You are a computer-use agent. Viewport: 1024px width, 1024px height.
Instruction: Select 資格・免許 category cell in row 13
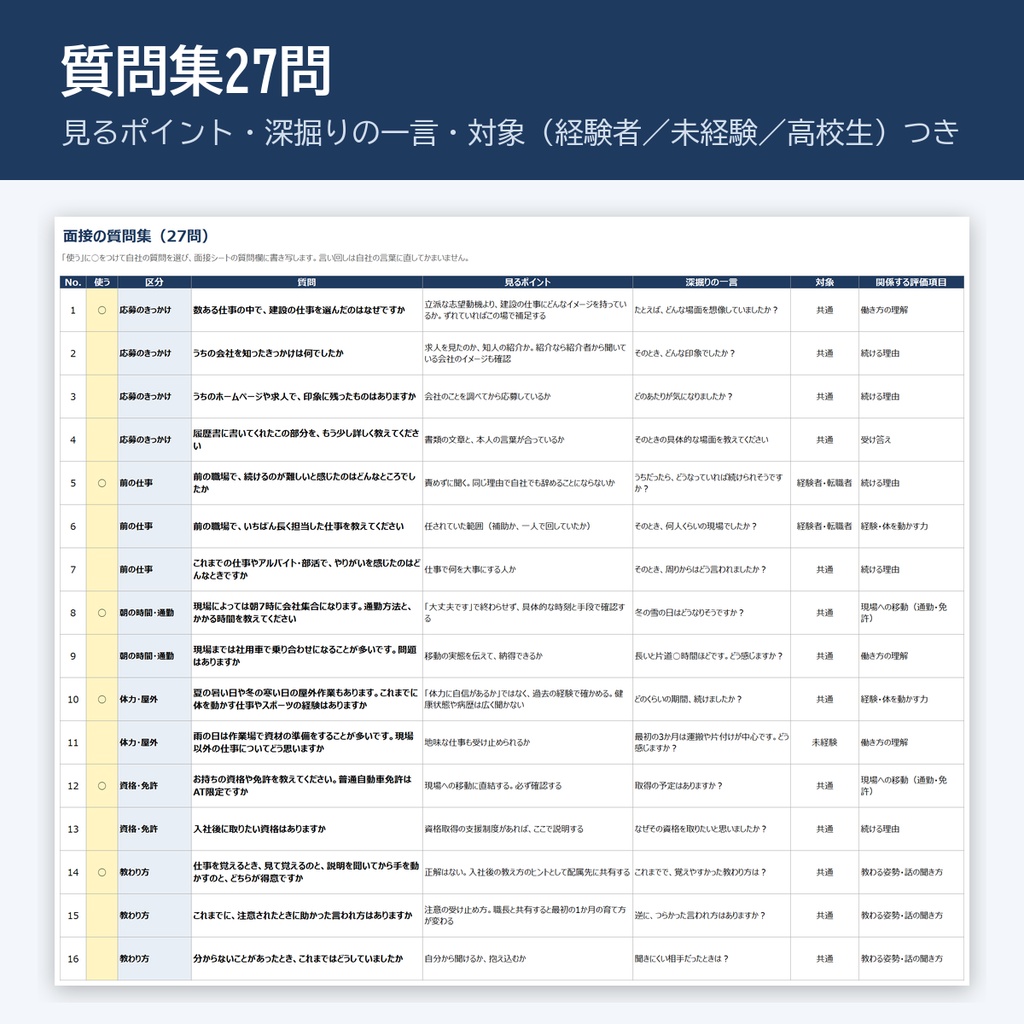tap(154, 829)
